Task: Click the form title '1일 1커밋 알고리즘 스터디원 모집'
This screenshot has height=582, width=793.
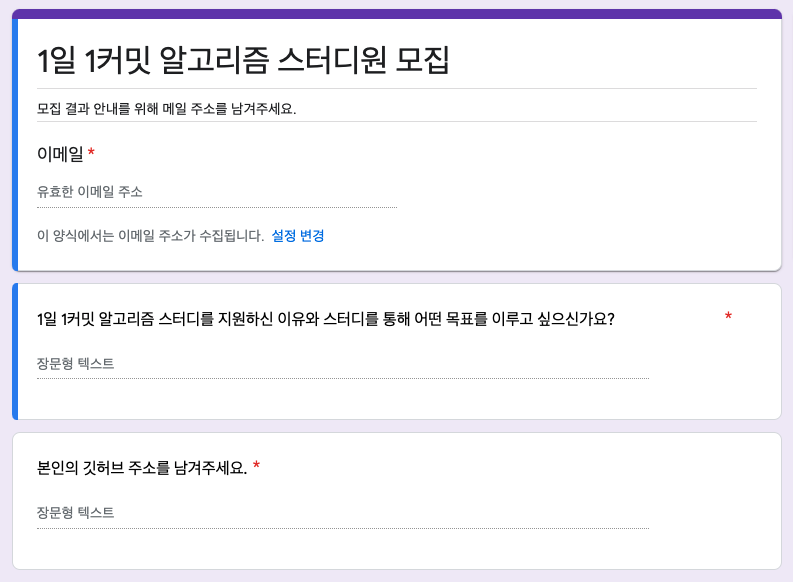Action: 243,61
